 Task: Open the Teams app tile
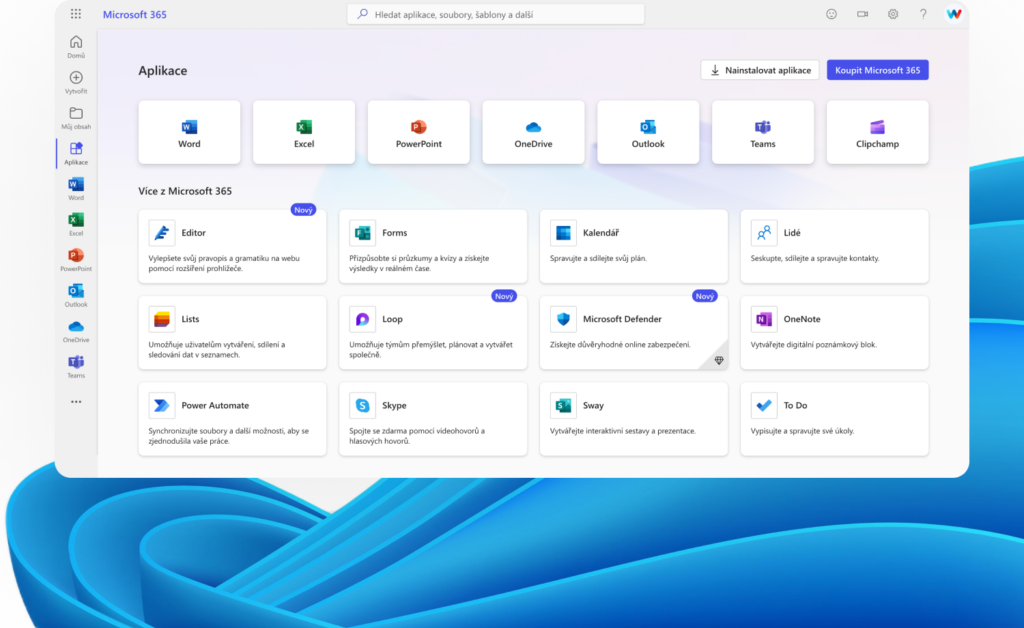tap(763, 132)
